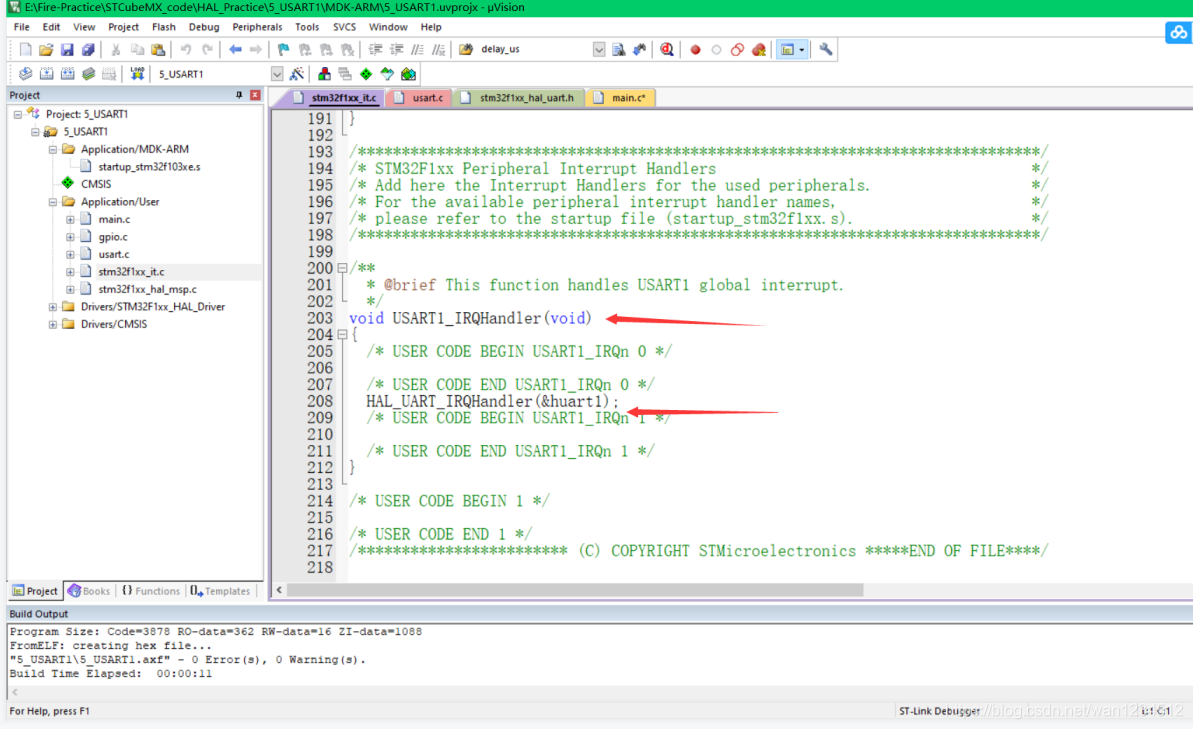The height and width of the screenshot is (729, 1193).
Task: Open the 5_USART1 target dropdown
Action: tap(277, 74)
